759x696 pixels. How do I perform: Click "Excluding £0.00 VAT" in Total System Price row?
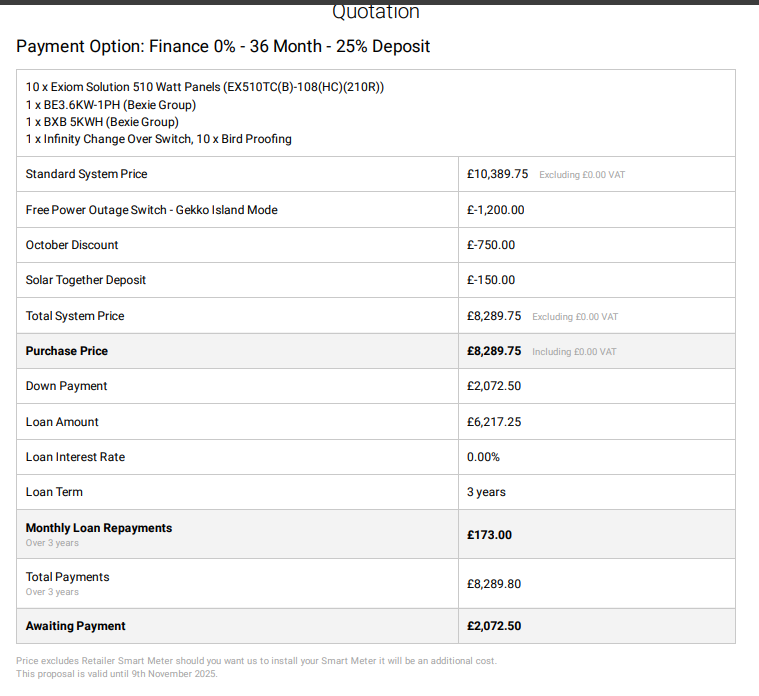[x=575, y=317]
